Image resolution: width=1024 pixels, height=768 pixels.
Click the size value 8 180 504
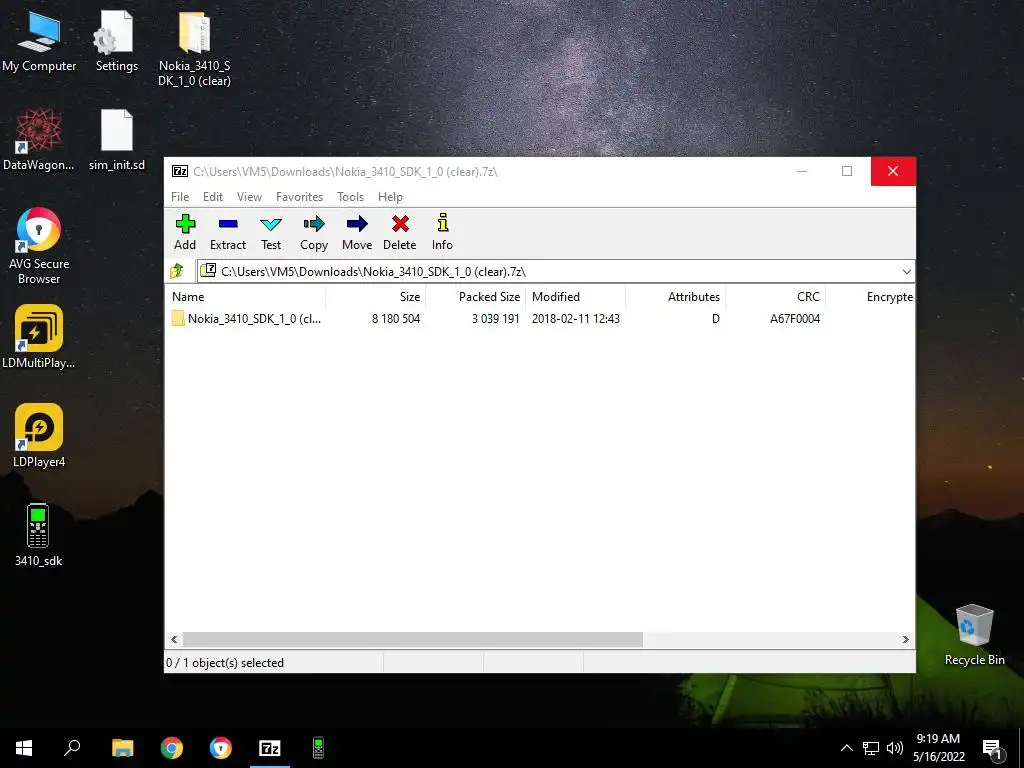[396, 319]
